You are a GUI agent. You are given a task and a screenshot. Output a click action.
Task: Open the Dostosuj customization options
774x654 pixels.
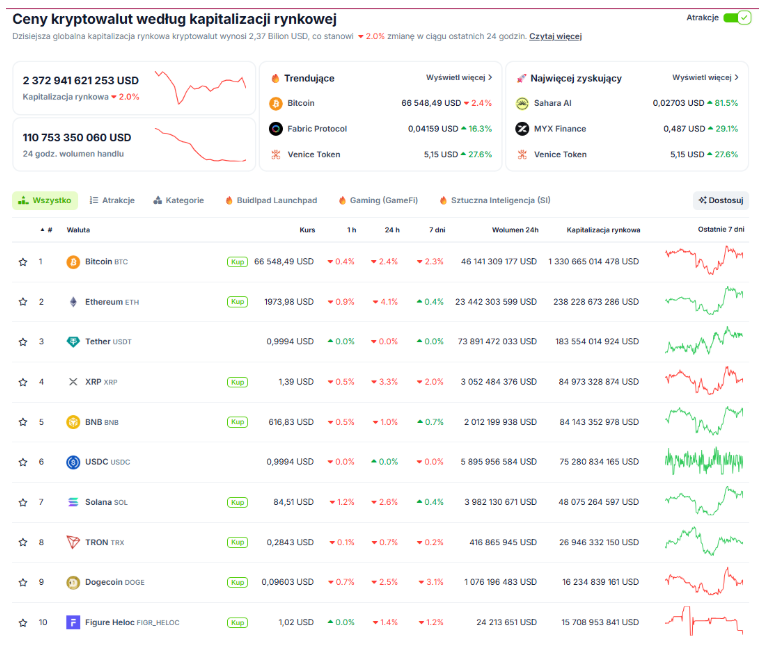(x=721, y=200)
